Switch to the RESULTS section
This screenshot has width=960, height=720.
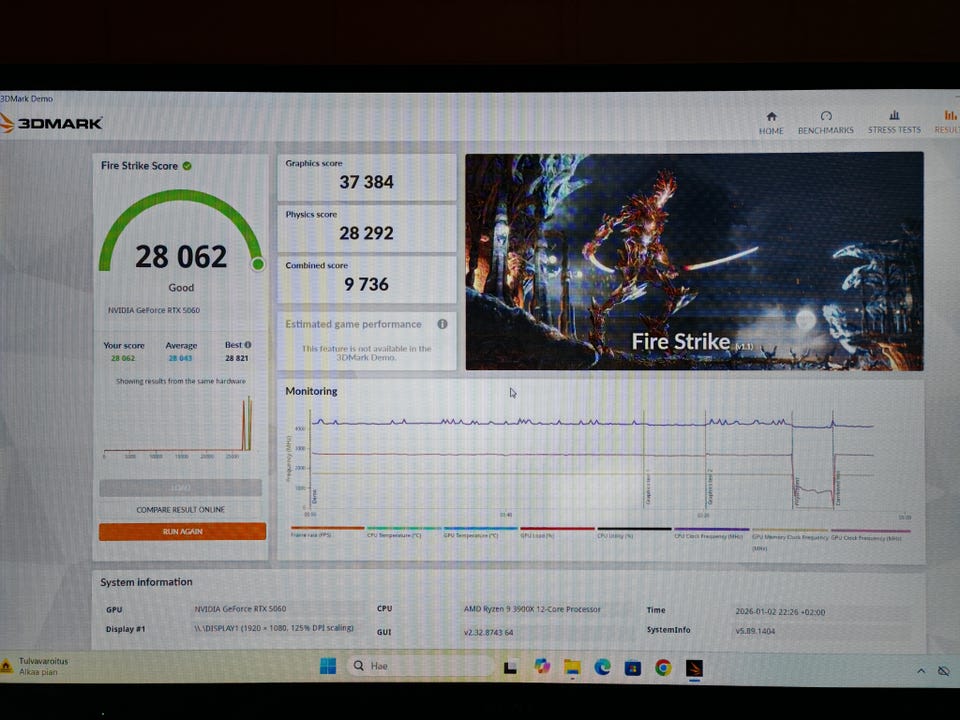(948, 122)
